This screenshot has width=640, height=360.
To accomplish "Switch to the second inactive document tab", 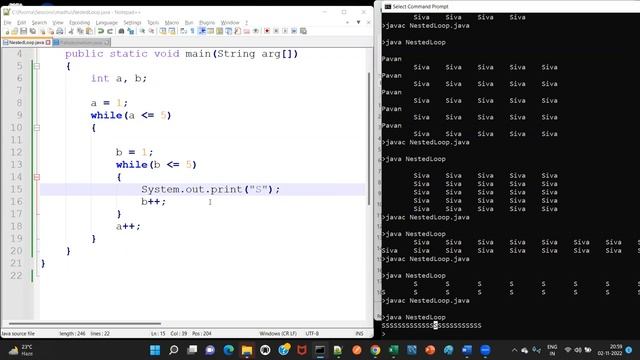I will pyautogui.click(x=81, y=42).
